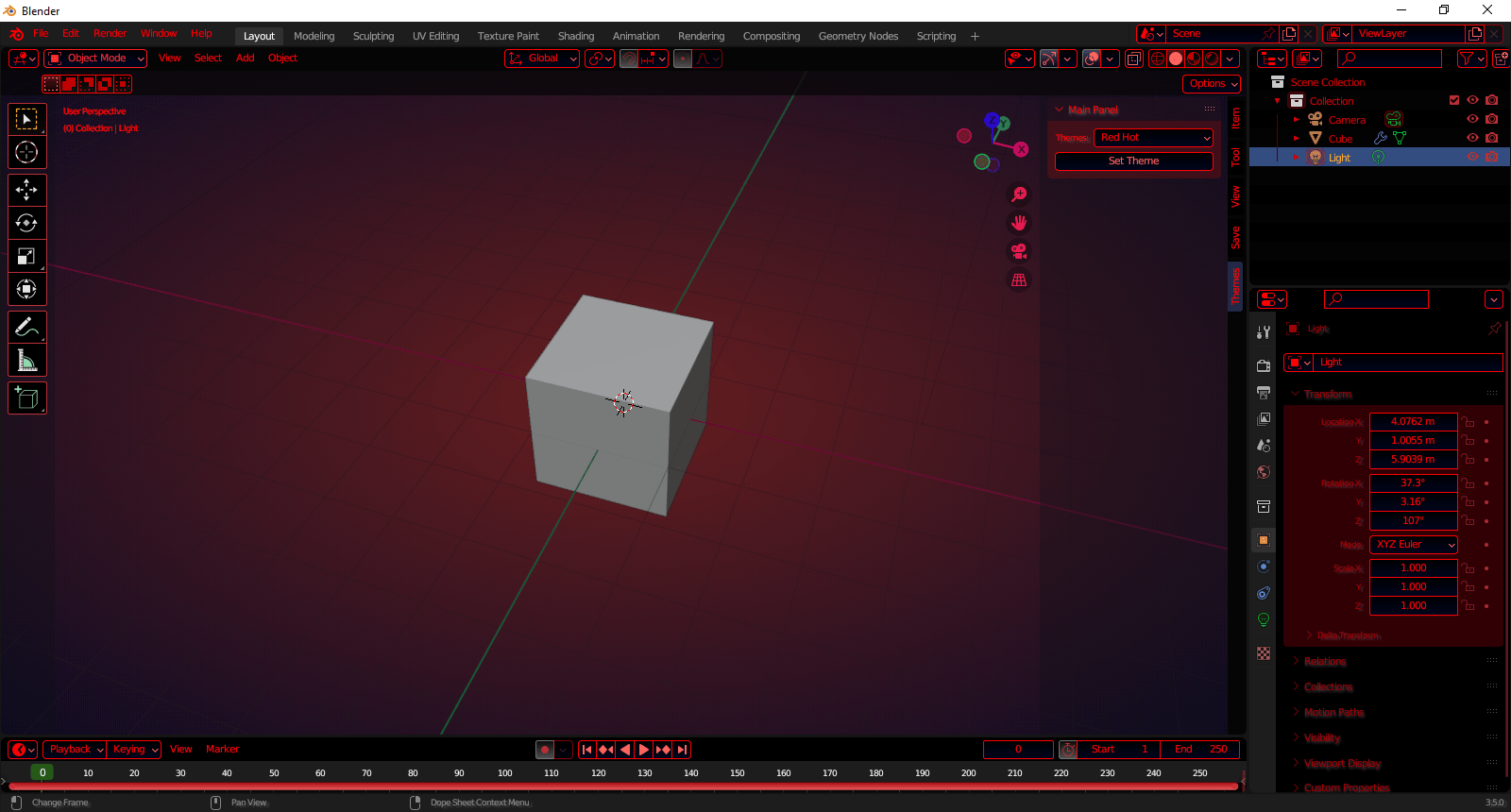Disable Cube in renders via camera icon

(x=1491, y=138)
